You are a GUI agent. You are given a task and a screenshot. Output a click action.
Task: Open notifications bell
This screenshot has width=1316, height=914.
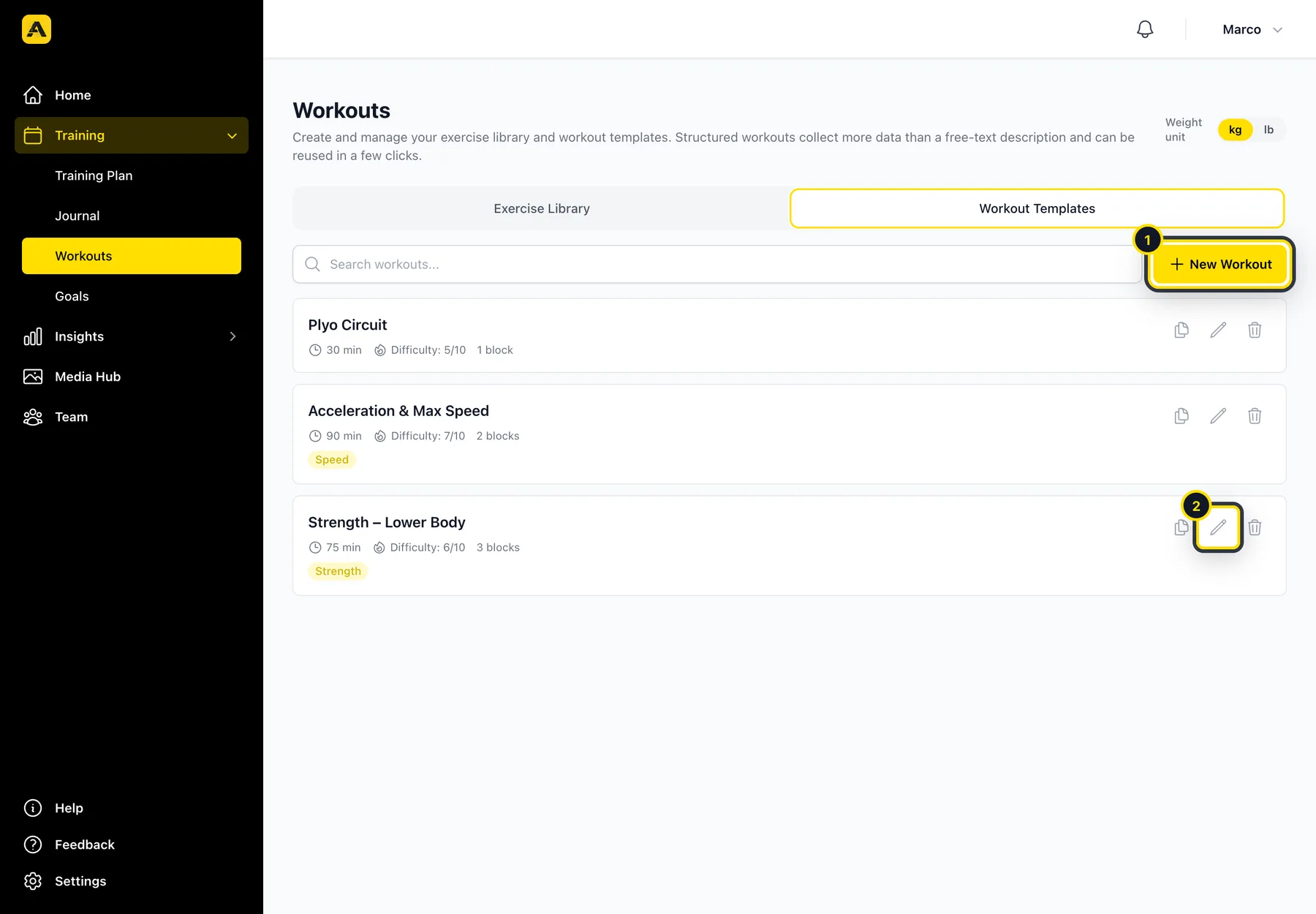pyautogui.click(x=1145, y=29)
